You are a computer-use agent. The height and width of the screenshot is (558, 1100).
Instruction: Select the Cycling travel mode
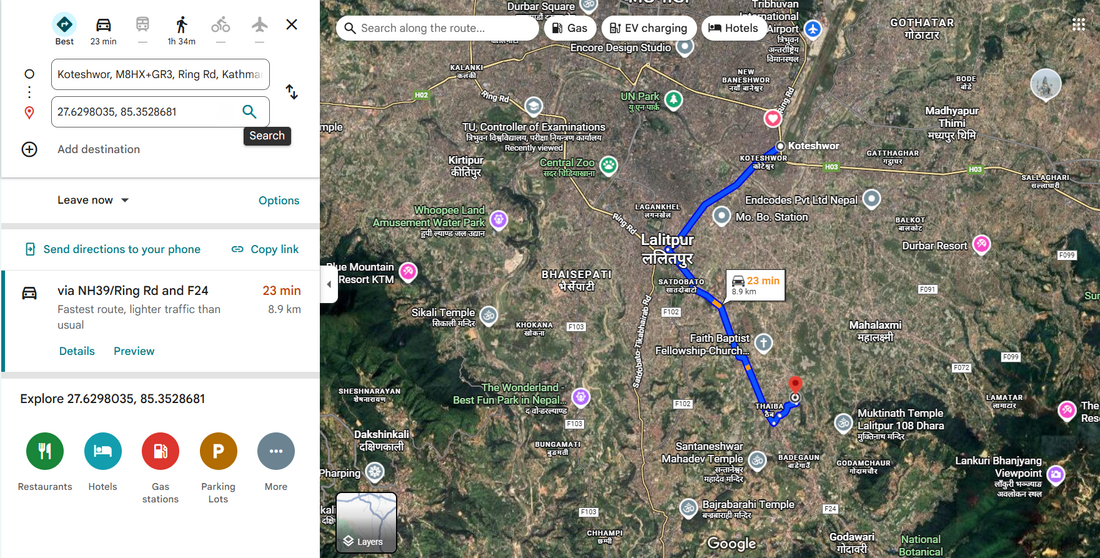click(220, 25)
